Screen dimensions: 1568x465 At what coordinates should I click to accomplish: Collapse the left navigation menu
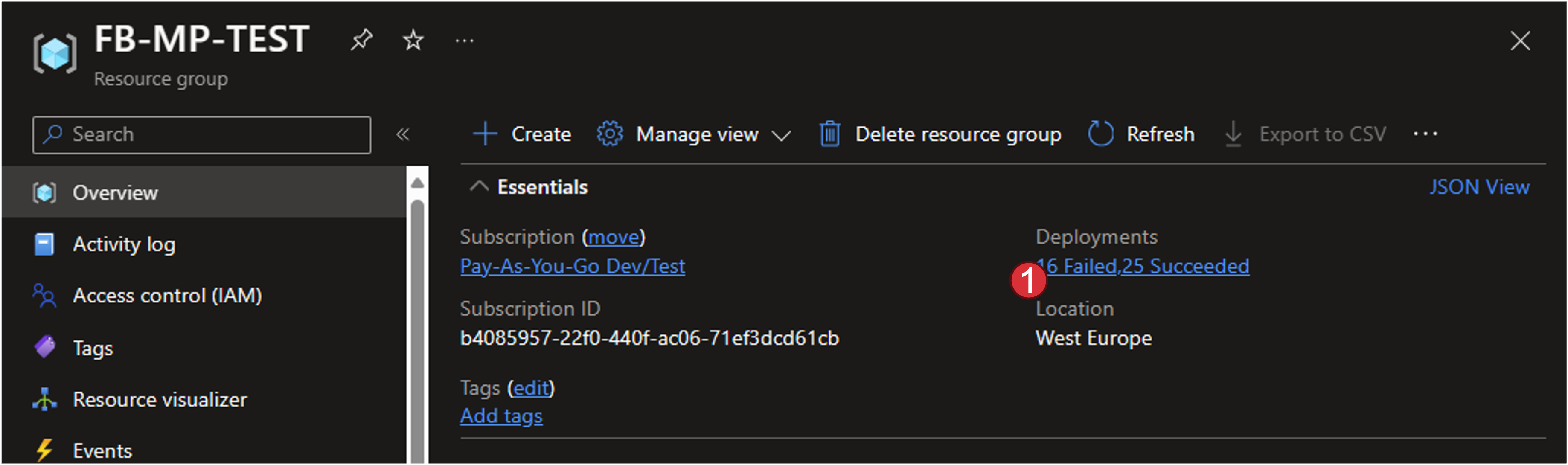pos(402,134)
